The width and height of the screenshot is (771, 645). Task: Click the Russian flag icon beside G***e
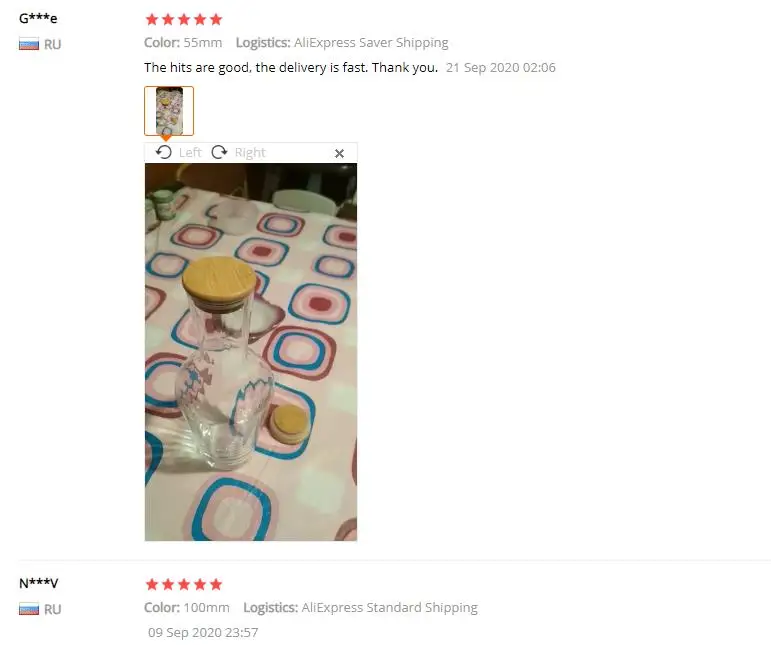29,44
